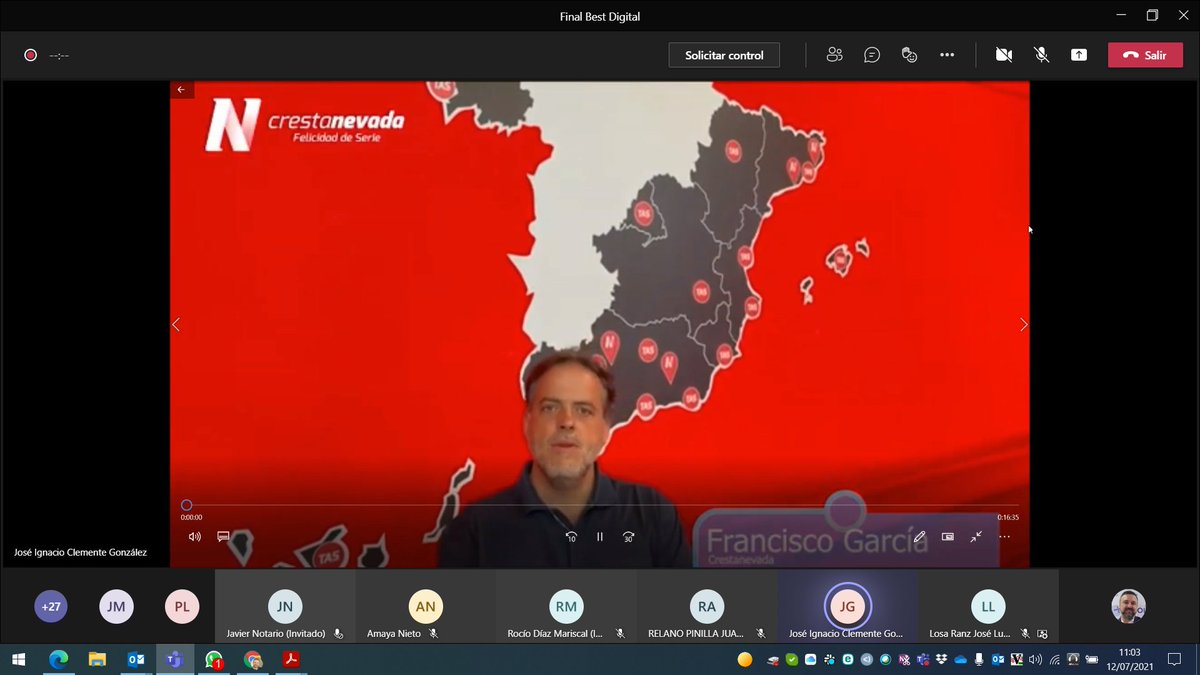Unmute the microphone in Teams toolbar
Screen dimensions: 1200x675
[x=1041, y=55]
